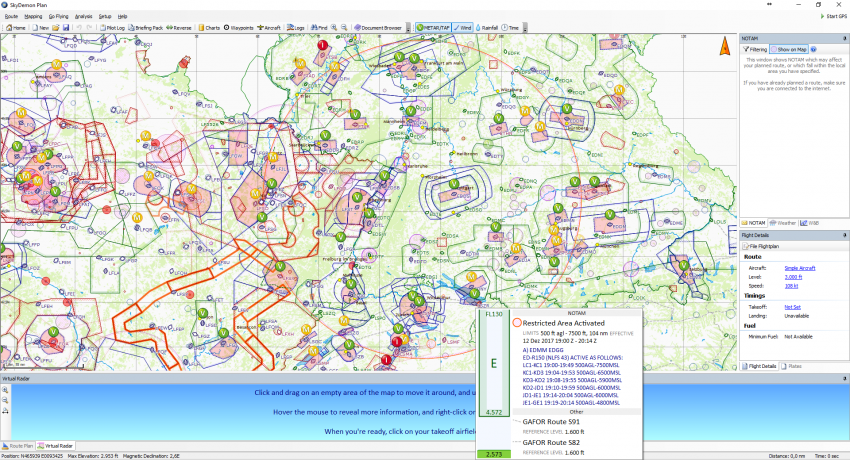Open a route with the folder icon
Viewport: 850px width, 460px height.
[56, 28]
